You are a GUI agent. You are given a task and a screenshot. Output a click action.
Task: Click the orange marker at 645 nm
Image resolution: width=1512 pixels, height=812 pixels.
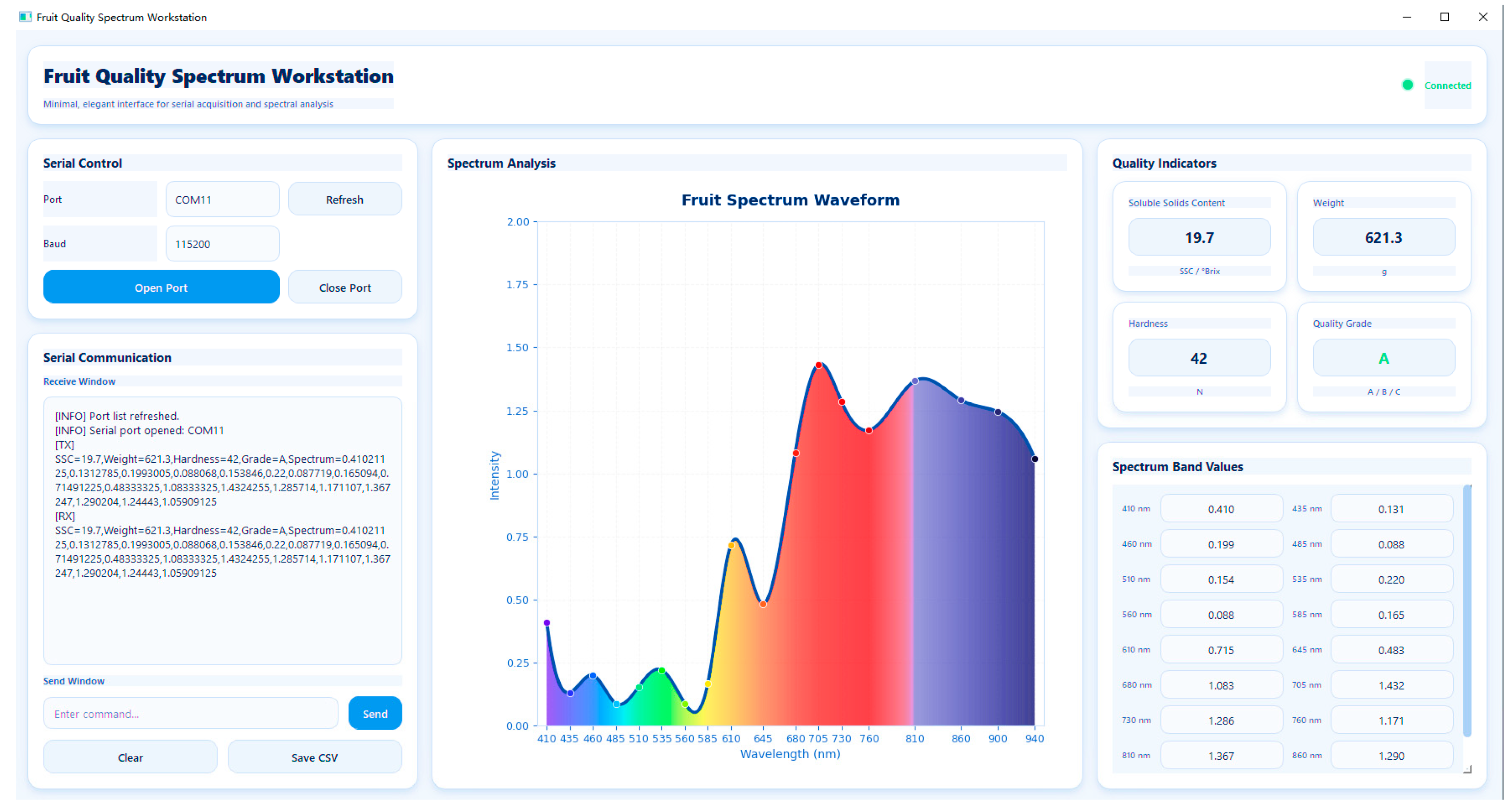point(763,604)
